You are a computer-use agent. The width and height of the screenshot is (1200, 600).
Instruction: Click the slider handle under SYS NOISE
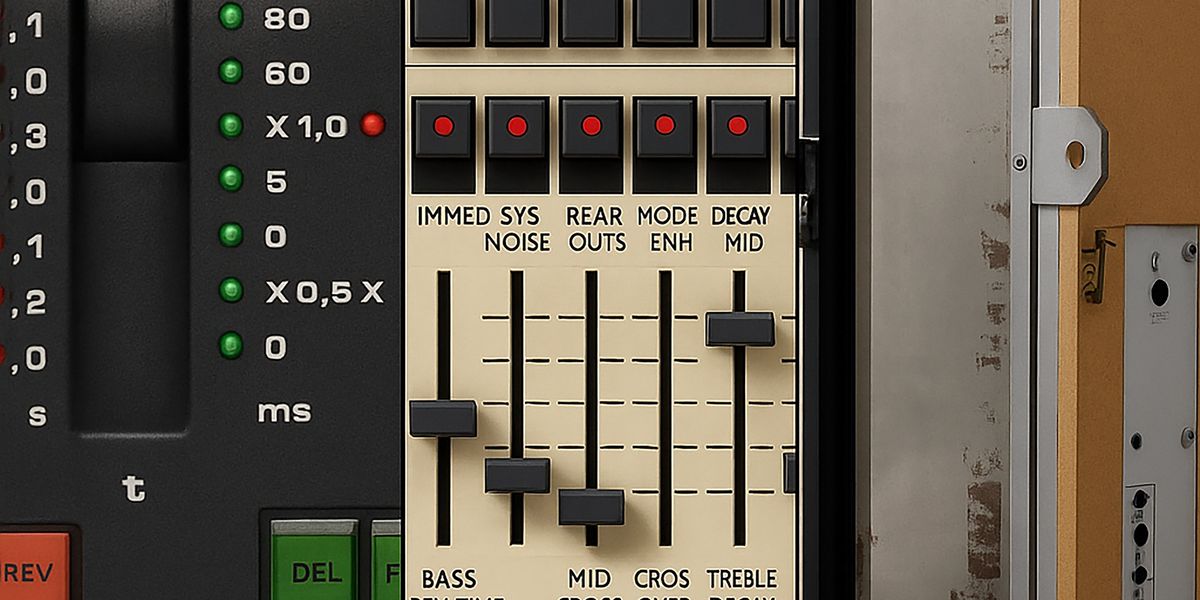coord(517,475)
